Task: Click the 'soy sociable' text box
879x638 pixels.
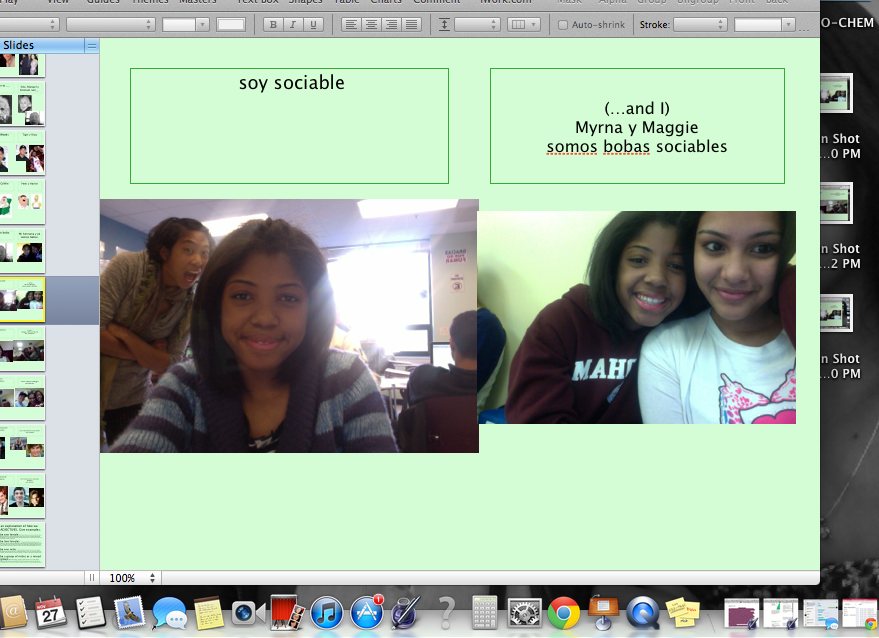Action: click(x=289, y=125)
